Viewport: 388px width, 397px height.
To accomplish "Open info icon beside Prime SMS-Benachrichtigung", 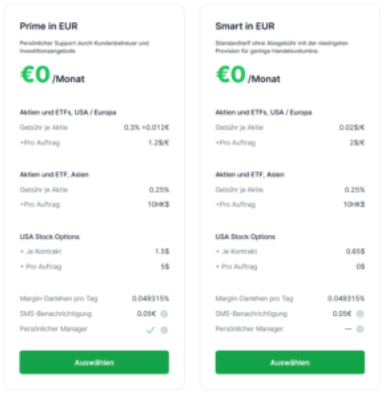I will coord(164,314).
